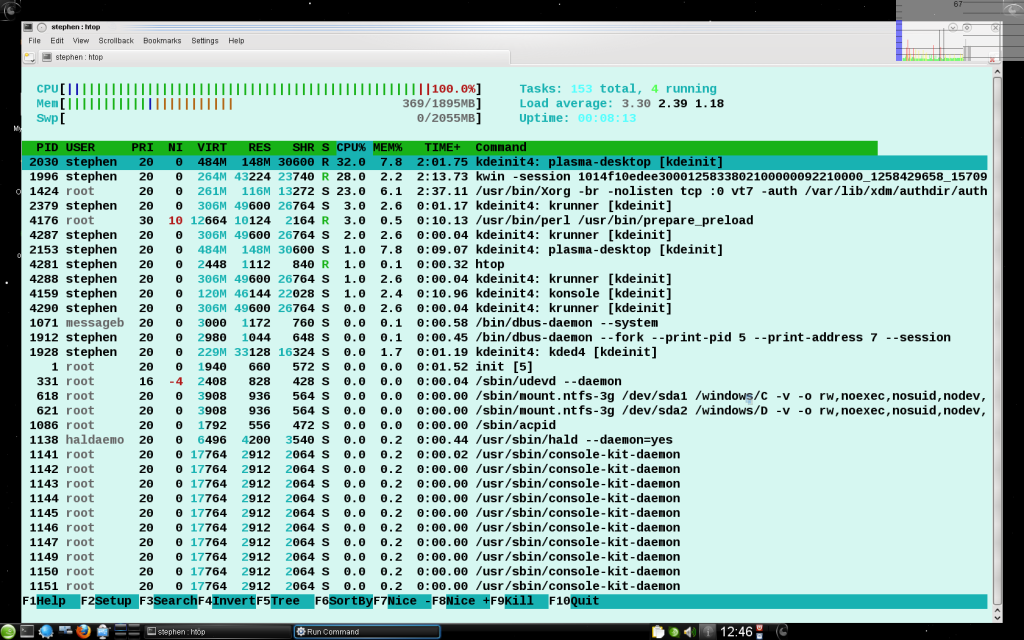Open the View menu
The width and height of the screenshot is (1024, 640).
pos(80,40)
